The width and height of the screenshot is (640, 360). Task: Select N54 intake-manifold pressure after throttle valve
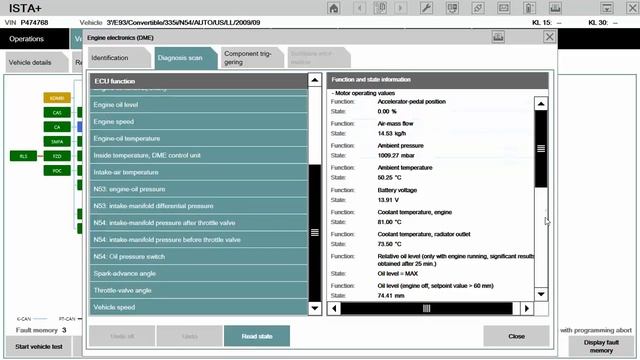coord(199,223)
